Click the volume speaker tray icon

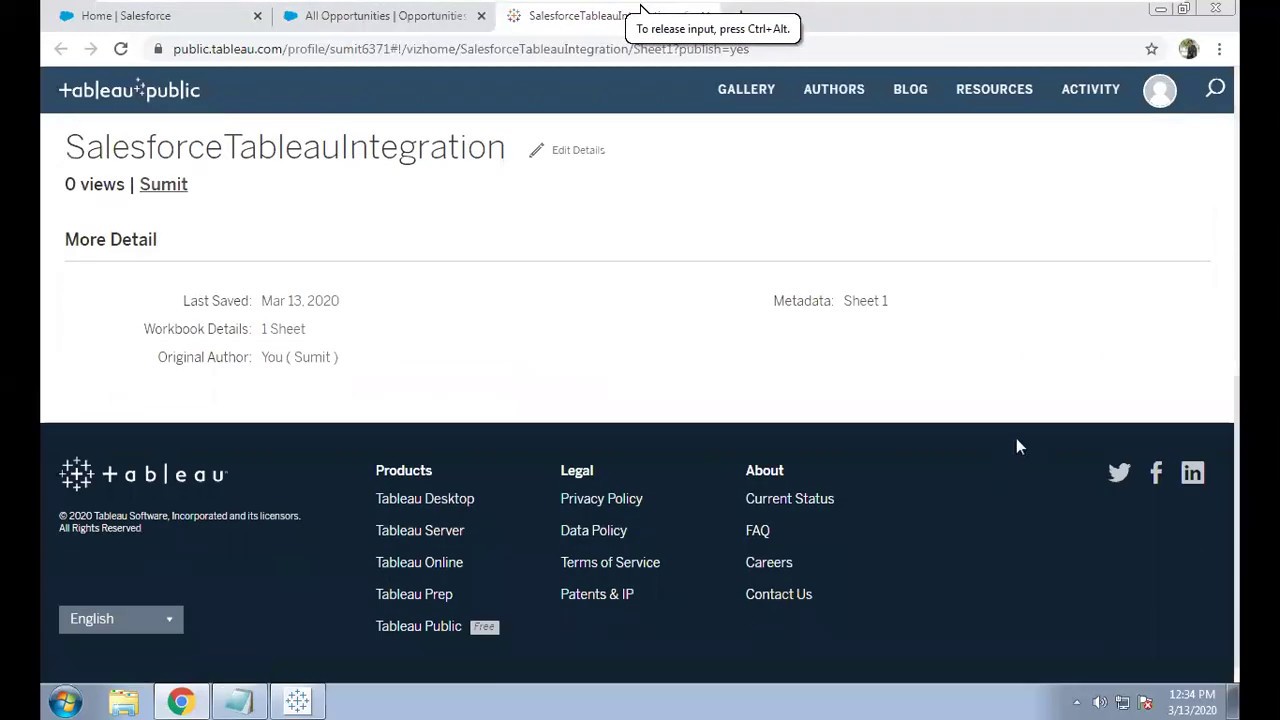pyautogui.click(x=1099, y=703)
